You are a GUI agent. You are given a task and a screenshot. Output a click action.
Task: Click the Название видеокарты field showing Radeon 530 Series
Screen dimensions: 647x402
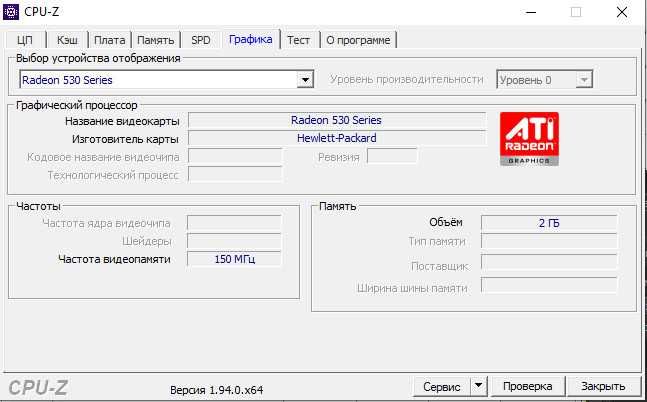(337, 120)
